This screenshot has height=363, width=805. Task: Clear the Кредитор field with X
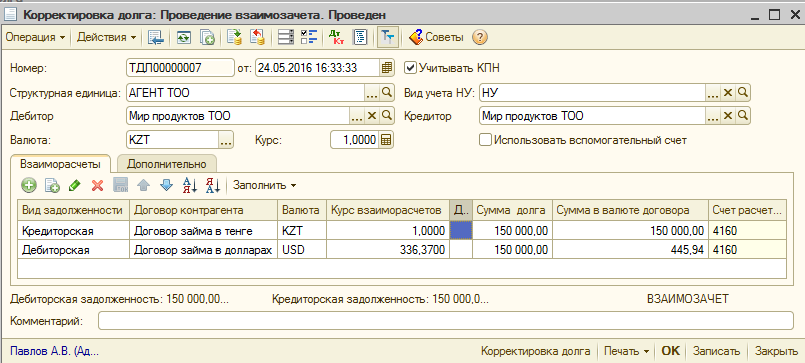point(727,116)
